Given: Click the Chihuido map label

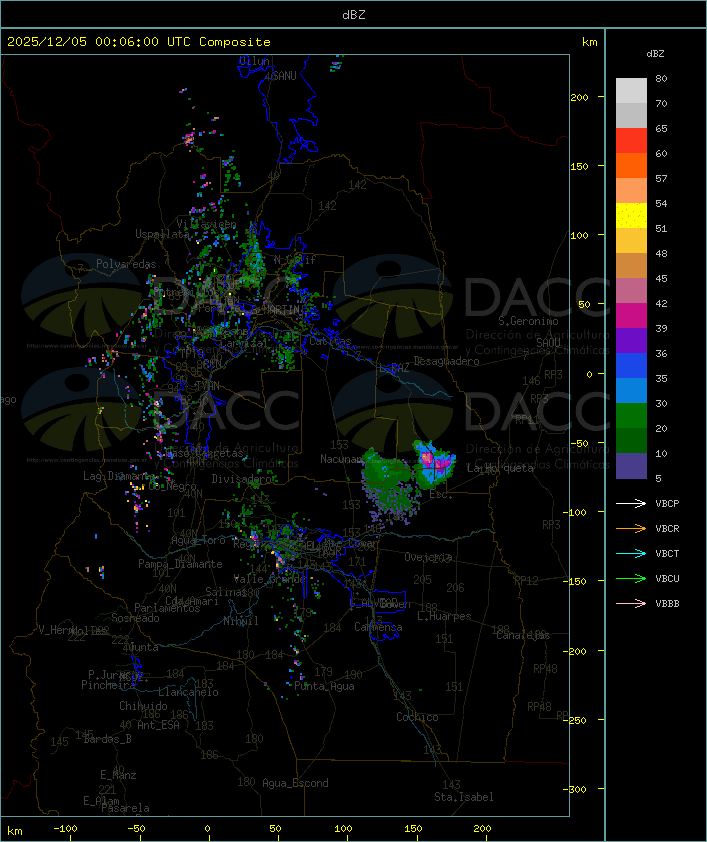Looking at the screenshot, I should click(x=143, y=706).
